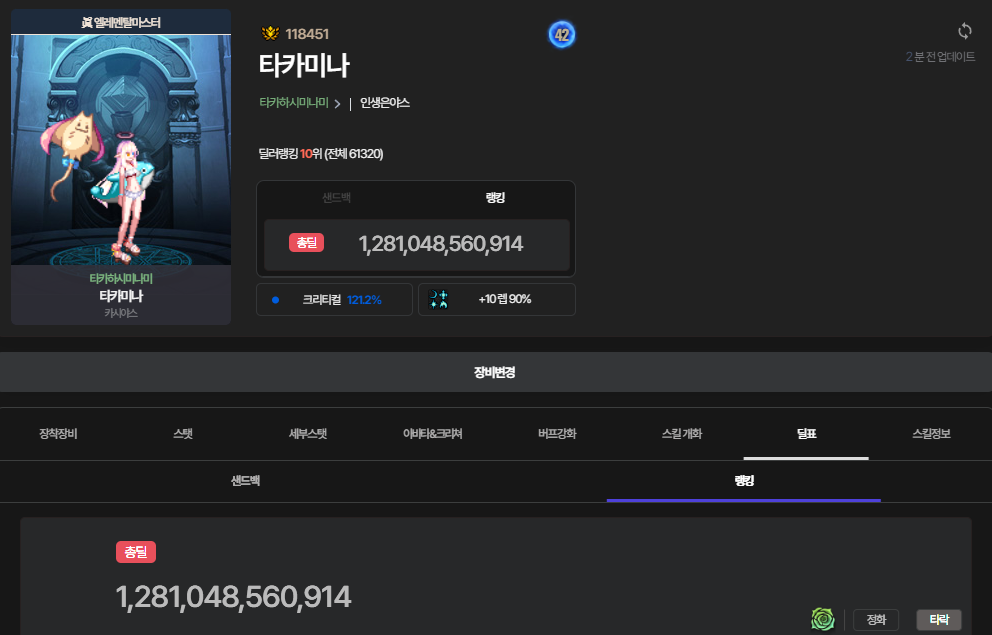The width and height of the screenshot is (992, 635).
Task: Go to the 스킬정보 tab
Action: click(931, 434)
